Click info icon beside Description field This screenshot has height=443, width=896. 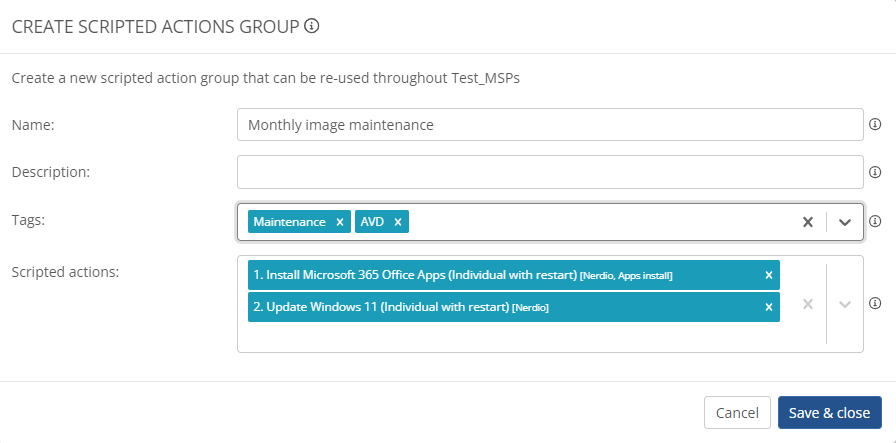coord(875,172)
